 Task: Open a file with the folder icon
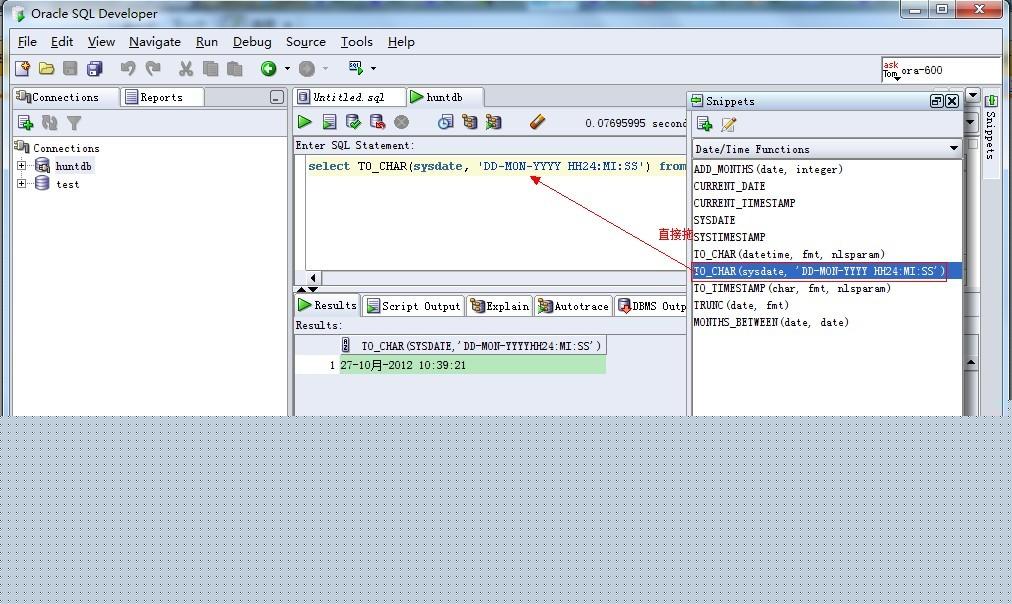coord(46,68)
